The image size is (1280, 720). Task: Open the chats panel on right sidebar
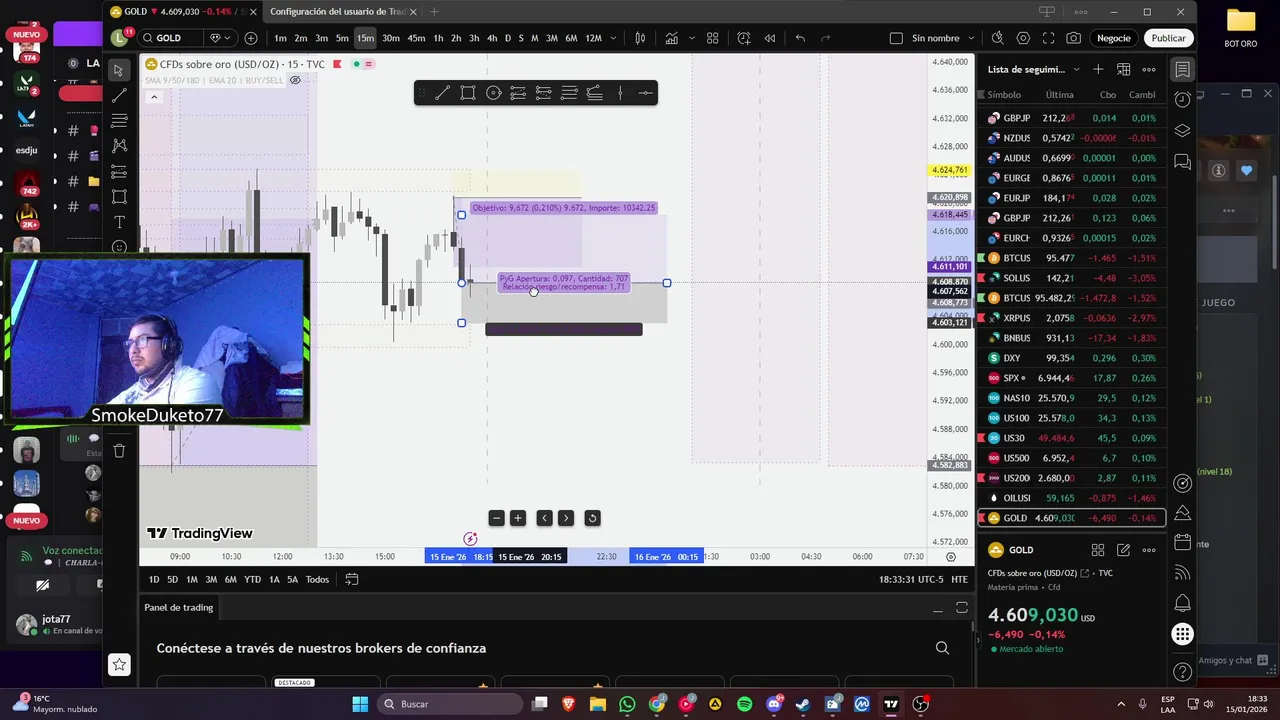(1182, 161)
